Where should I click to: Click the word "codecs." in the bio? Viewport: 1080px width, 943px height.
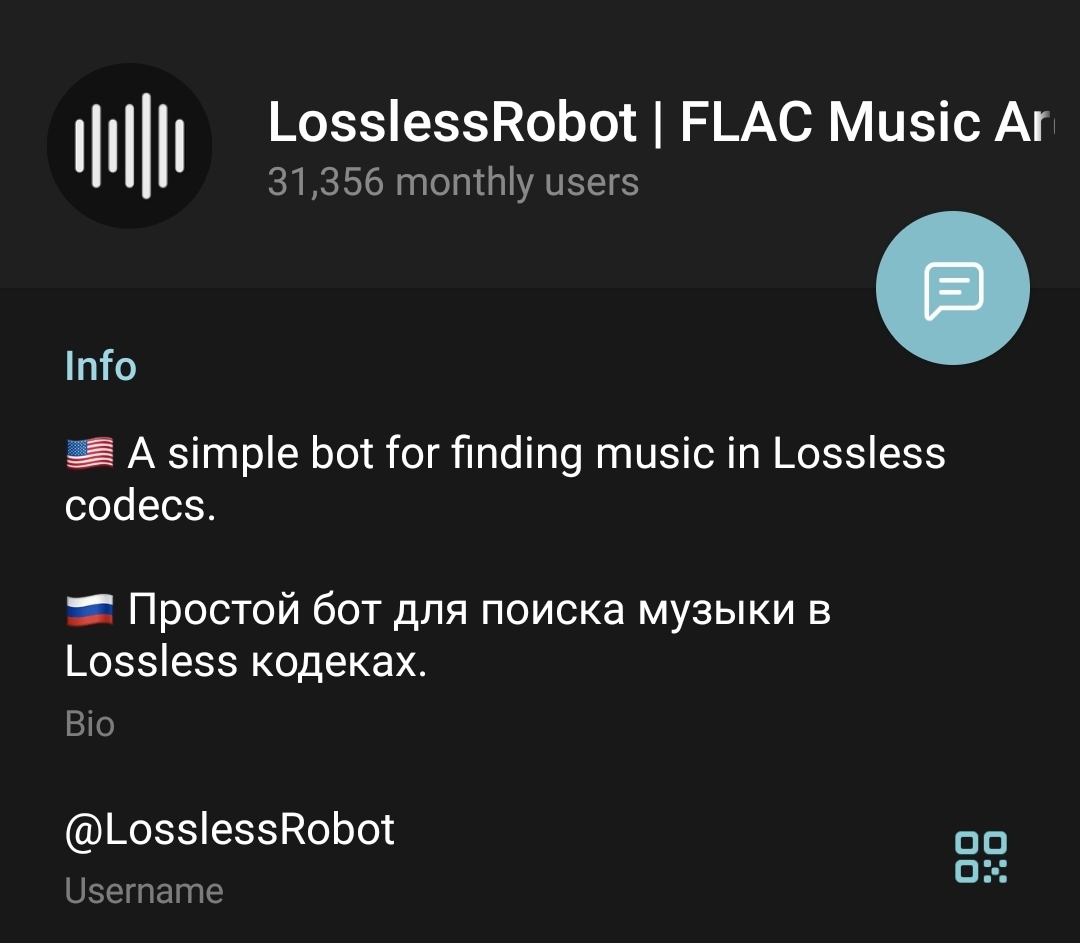point(141,506)
